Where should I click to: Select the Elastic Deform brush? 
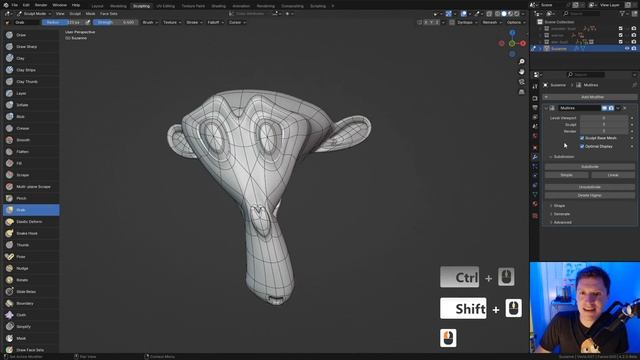(x=31, y=222)
